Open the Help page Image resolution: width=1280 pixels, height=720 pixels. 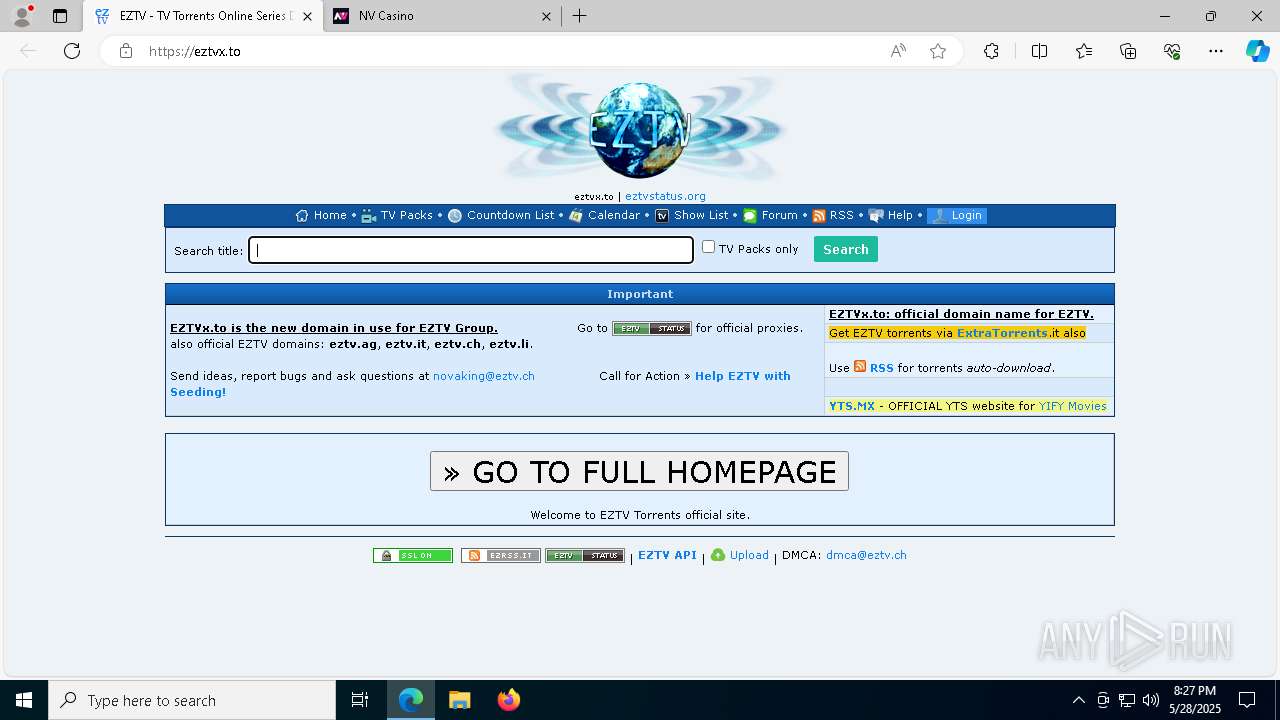(891, 215)
